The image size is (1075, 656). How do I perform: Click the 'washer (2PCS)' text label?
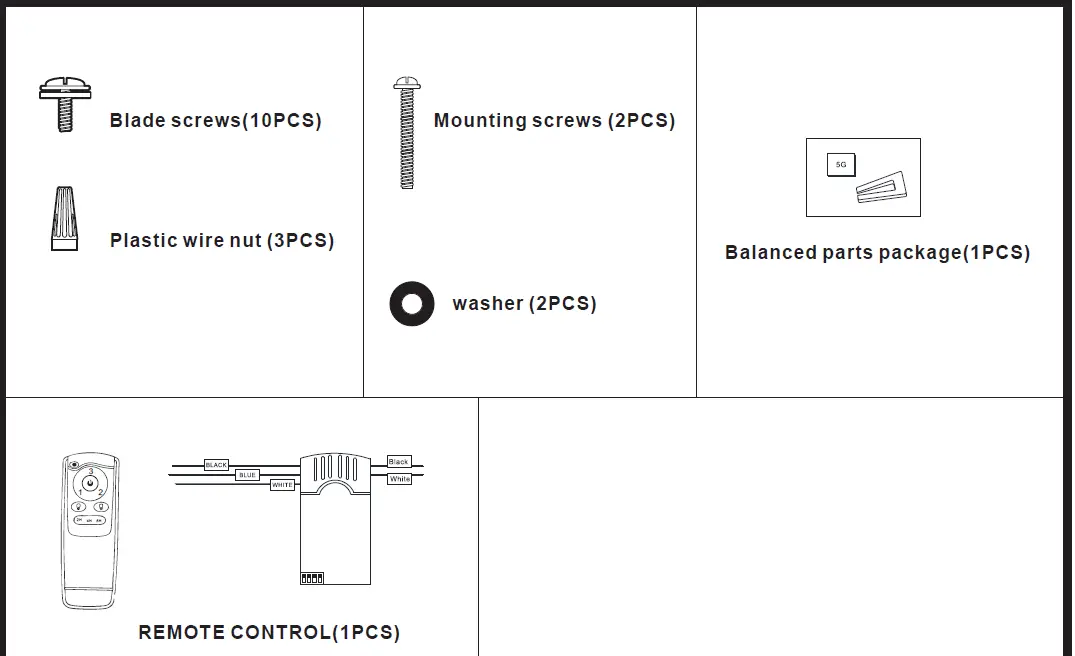pyautogui.click(x=524, y=303)
